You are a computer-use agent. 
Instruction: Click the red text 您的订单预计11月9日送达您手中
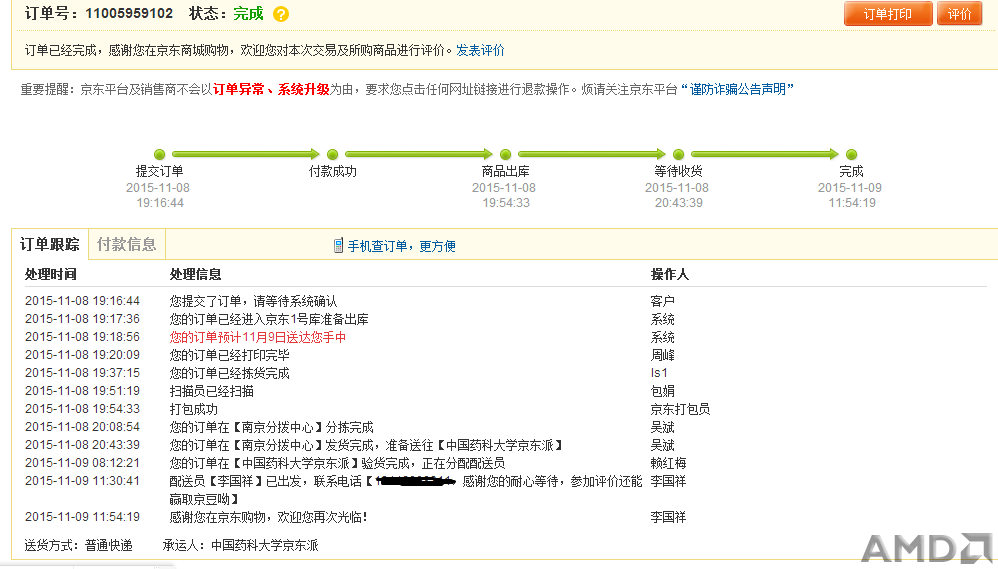click(258, 337)
